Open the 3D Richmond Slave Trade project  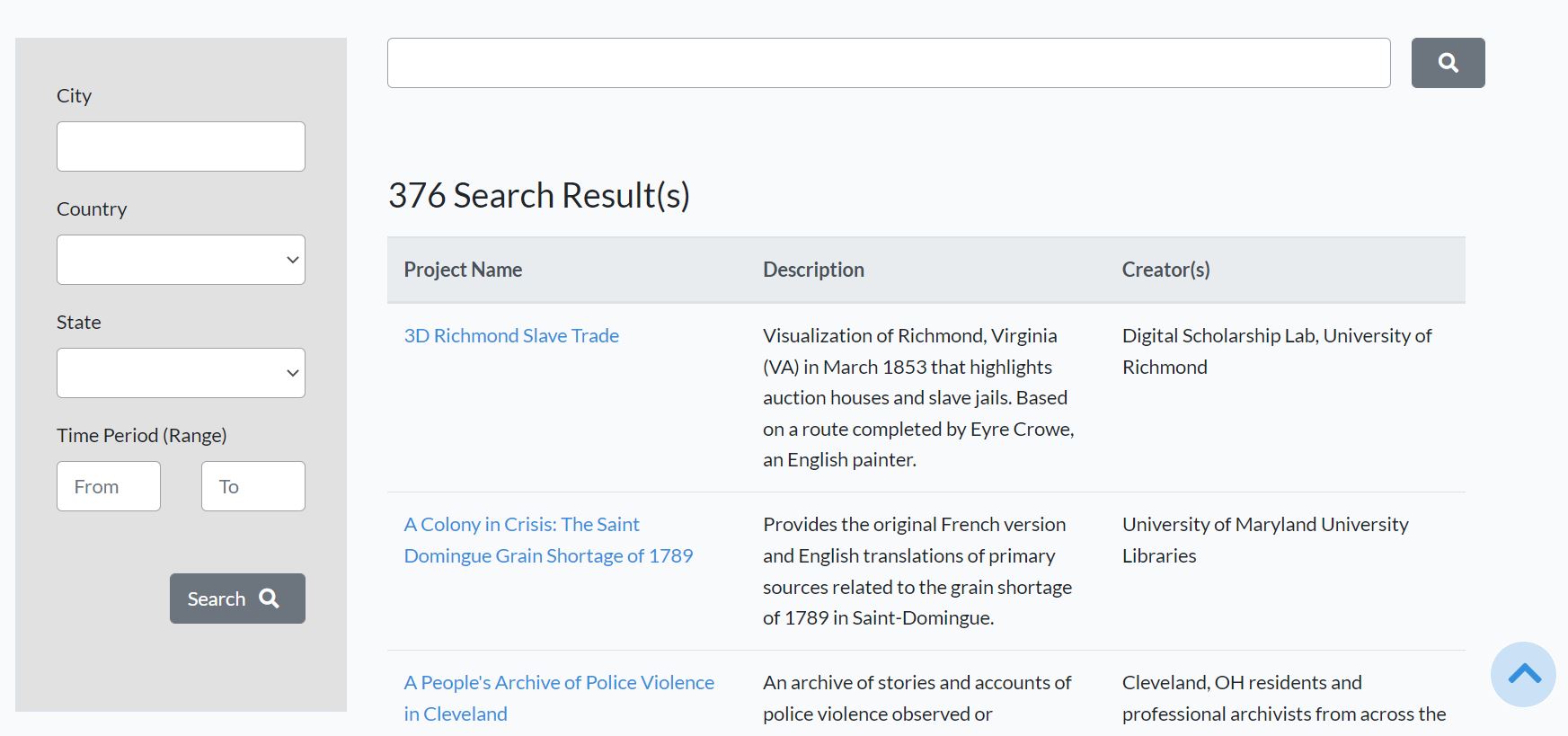510,334
